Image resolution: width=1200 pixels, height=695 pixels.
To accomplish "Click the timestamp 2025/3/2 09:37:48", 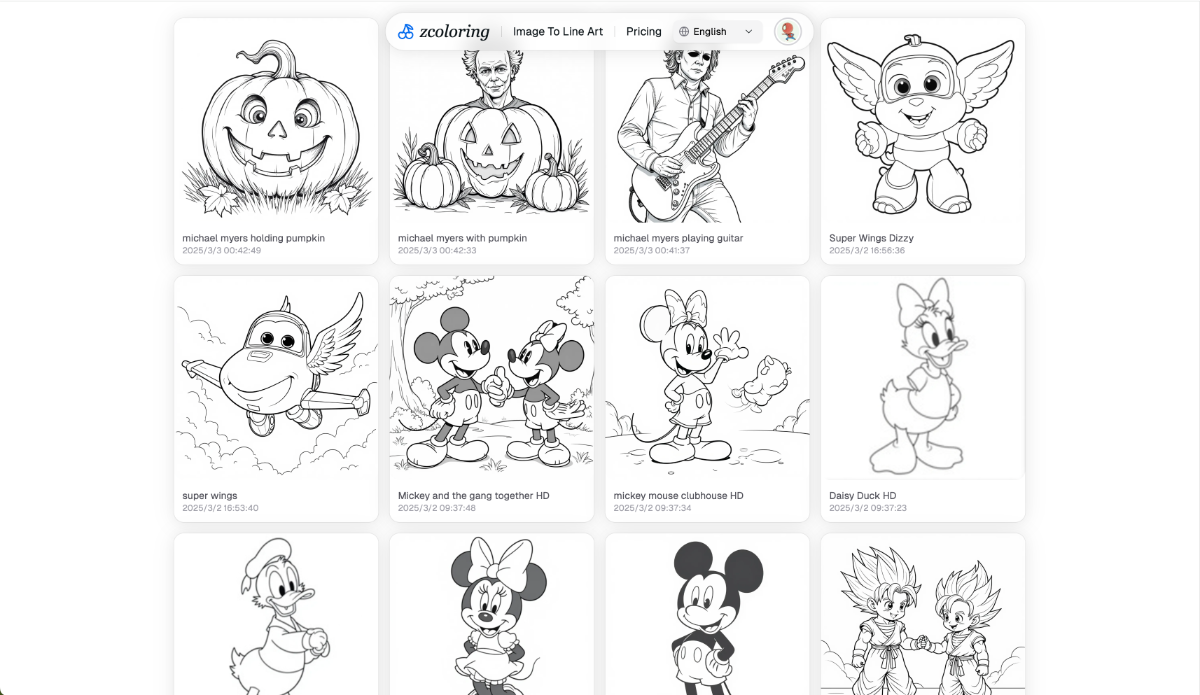I will click(x=437, y=508).
